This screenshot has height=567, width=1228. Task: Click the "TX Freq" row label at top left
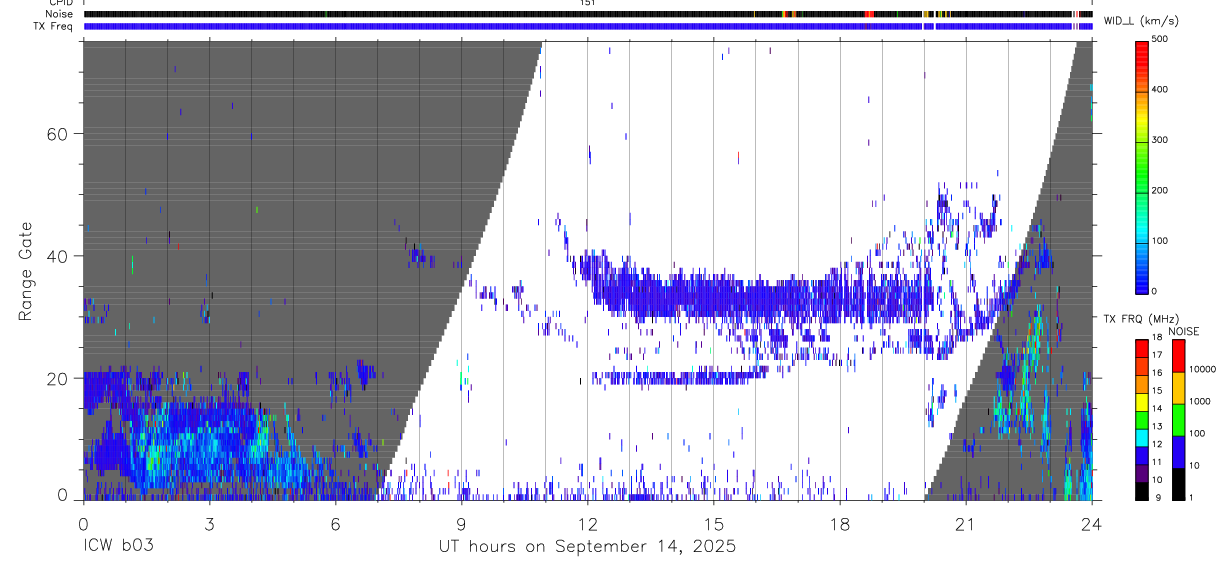click(x=54, y=26)
